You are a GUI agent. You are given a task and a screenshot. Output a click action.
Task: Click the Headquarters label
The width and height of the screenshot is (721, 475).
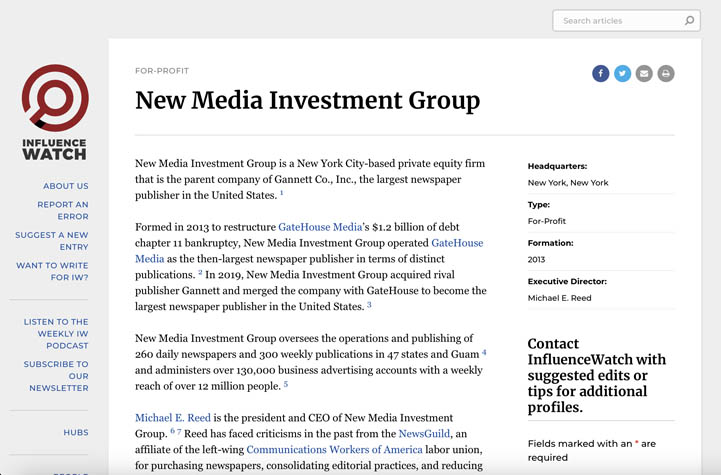point(557,166)
